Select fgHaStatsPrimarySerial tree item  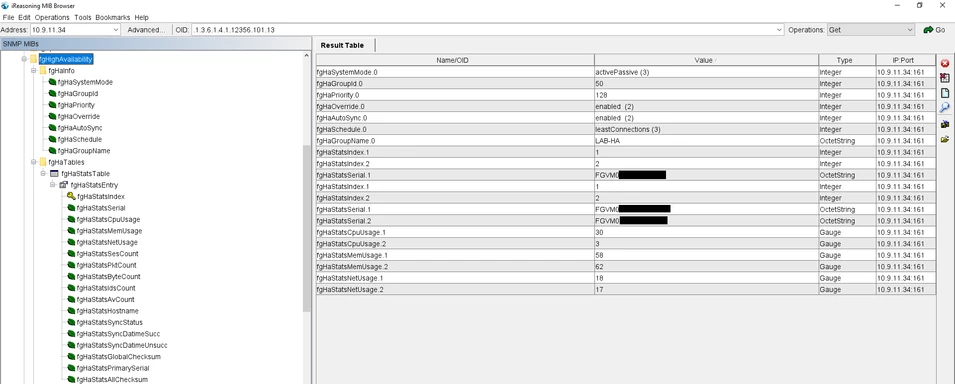point(113,368)
